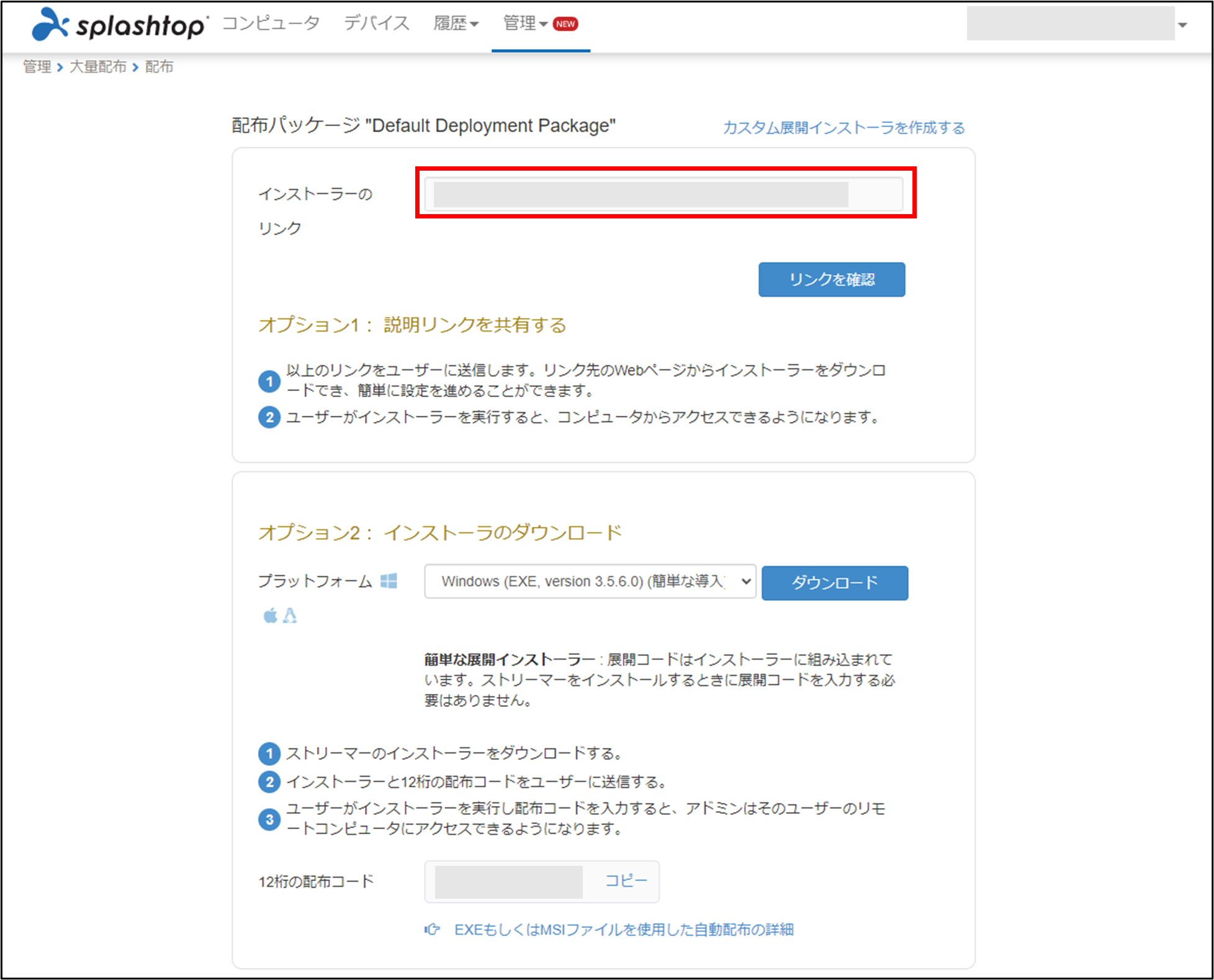Go to the コンピュータ tab
This screenshot has height=980, width=1214.
tap(271, 24)
